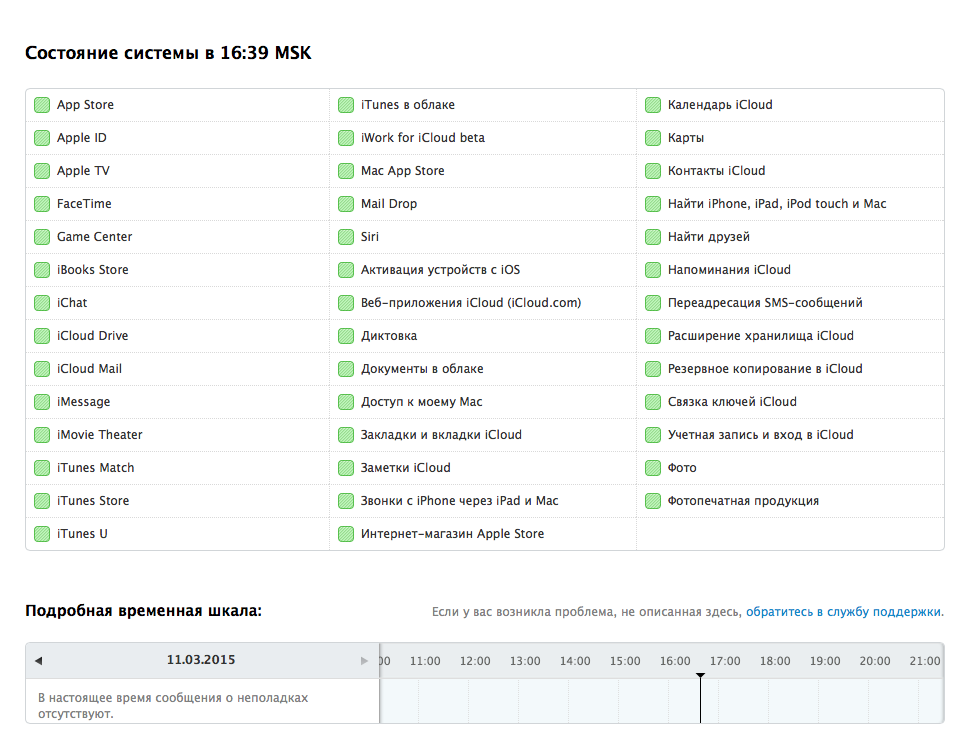This screenshot has height=738, width=972.
Task: Click the 12:00 timeline hour label
Action: 475,661
